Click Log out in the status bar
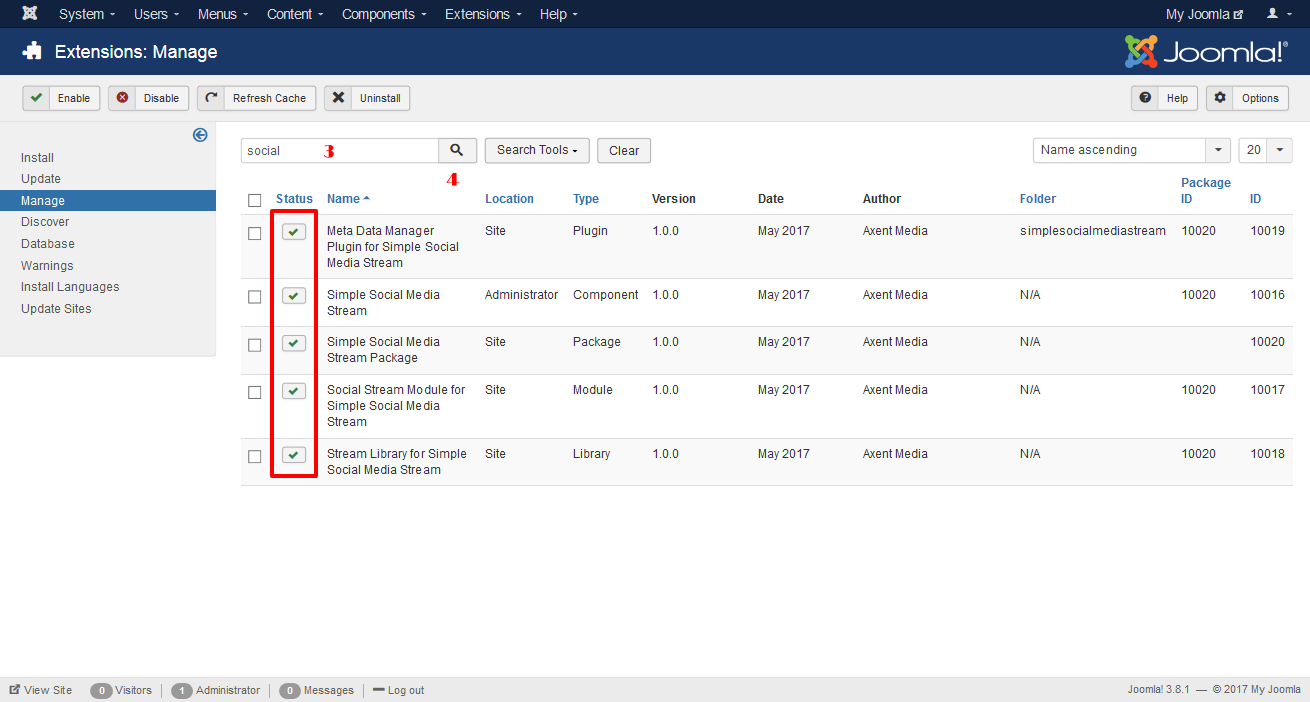1310x702 pixels. 398,690
